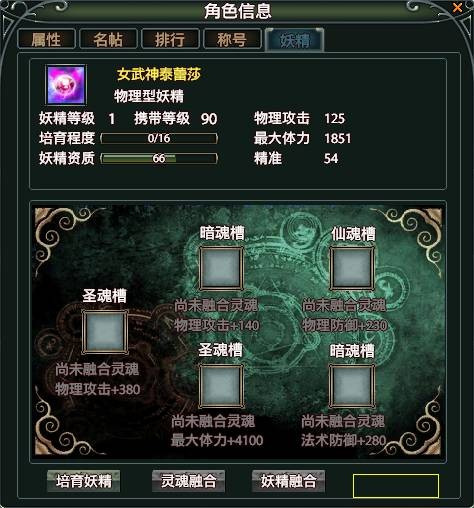Click the 女武神泰蕾莎 fairy portrait icon
The height and width of the screenshot is (508, 474).
pyautogui.click(x=66, y=85)
